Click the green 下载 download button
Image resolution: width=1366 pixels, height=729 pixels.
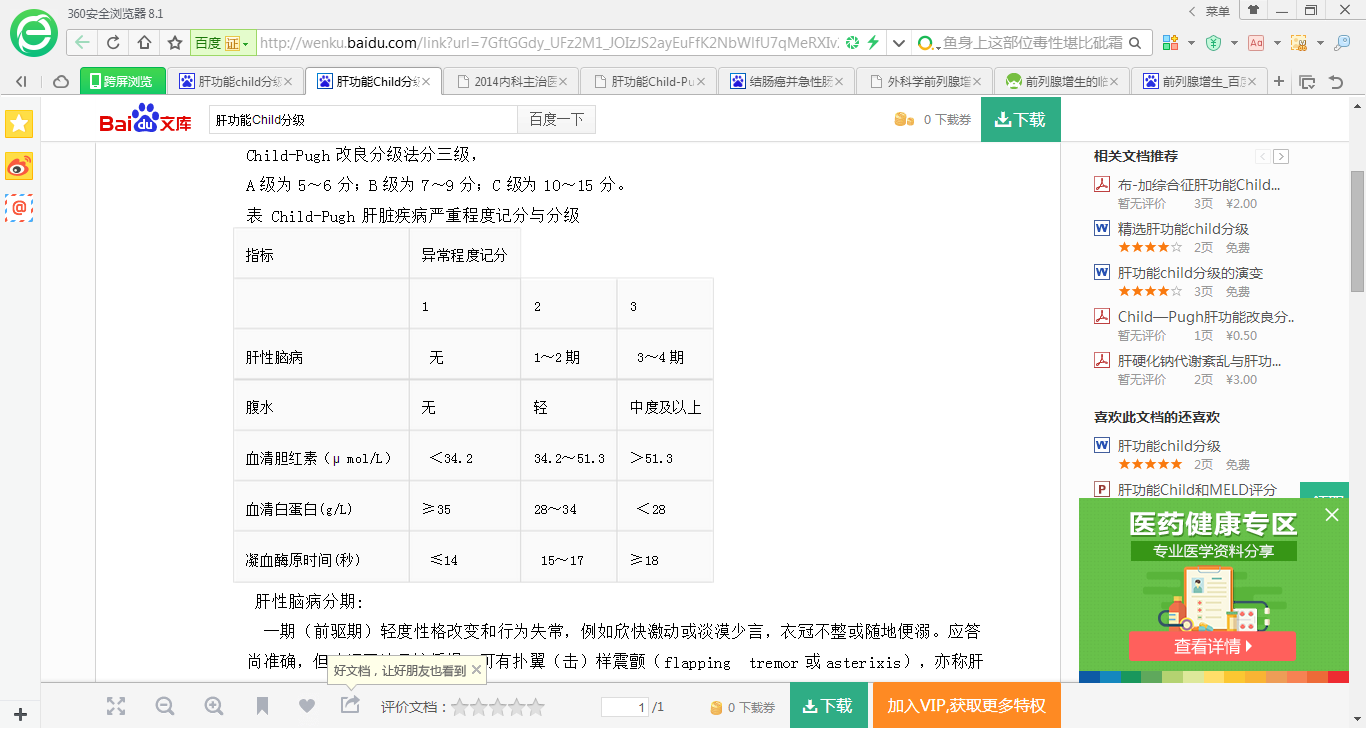(x=1020, y=119)
